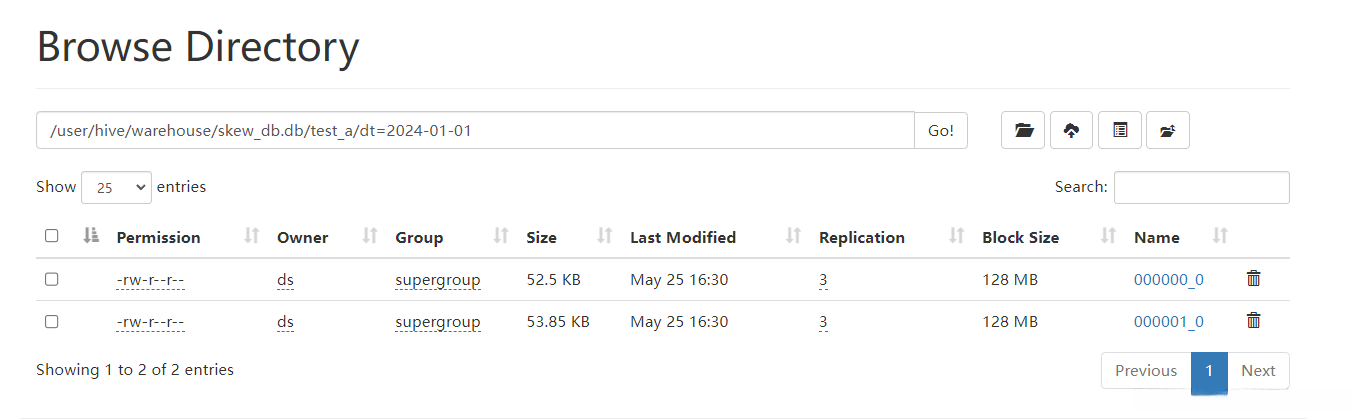Sort by Permission column arrows

point(252,237)
